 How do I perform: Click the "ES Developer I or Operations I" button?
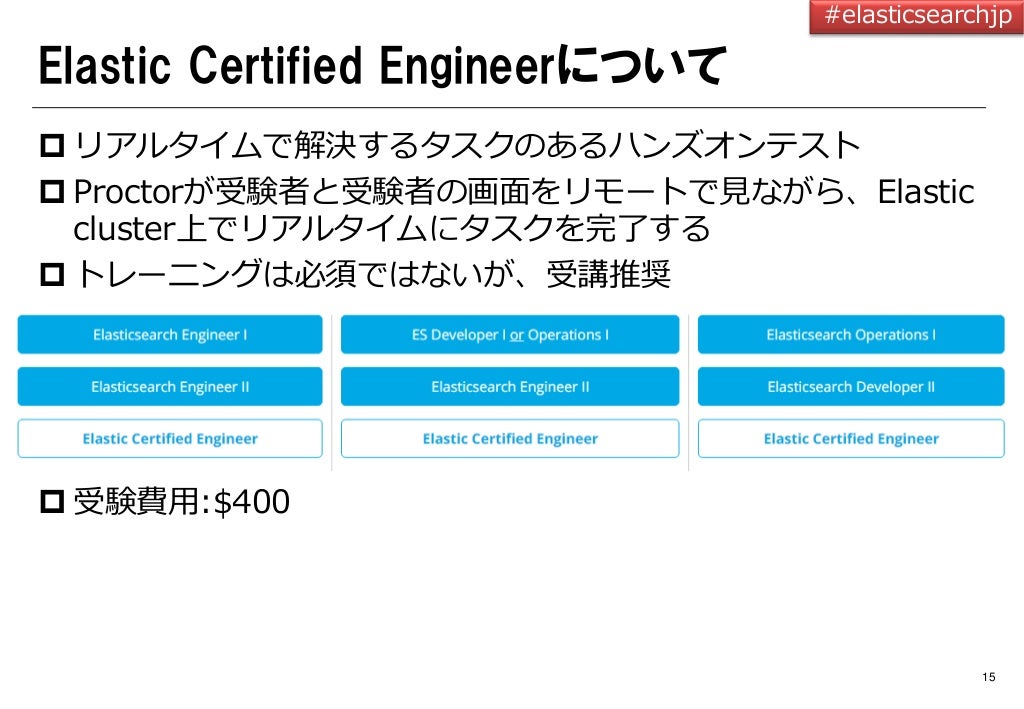(x=510, y=334)
